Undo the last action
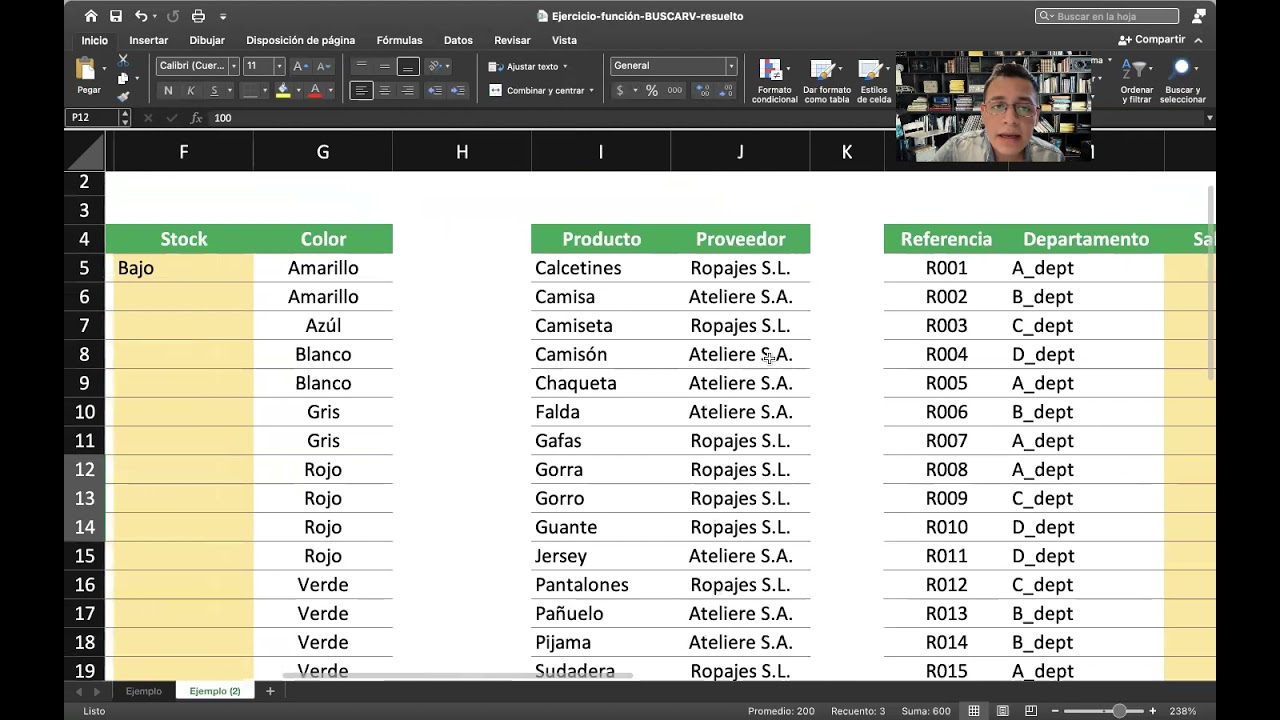Image resolution: width=1280 pixels, height=720 pixels. pos(141,16)
